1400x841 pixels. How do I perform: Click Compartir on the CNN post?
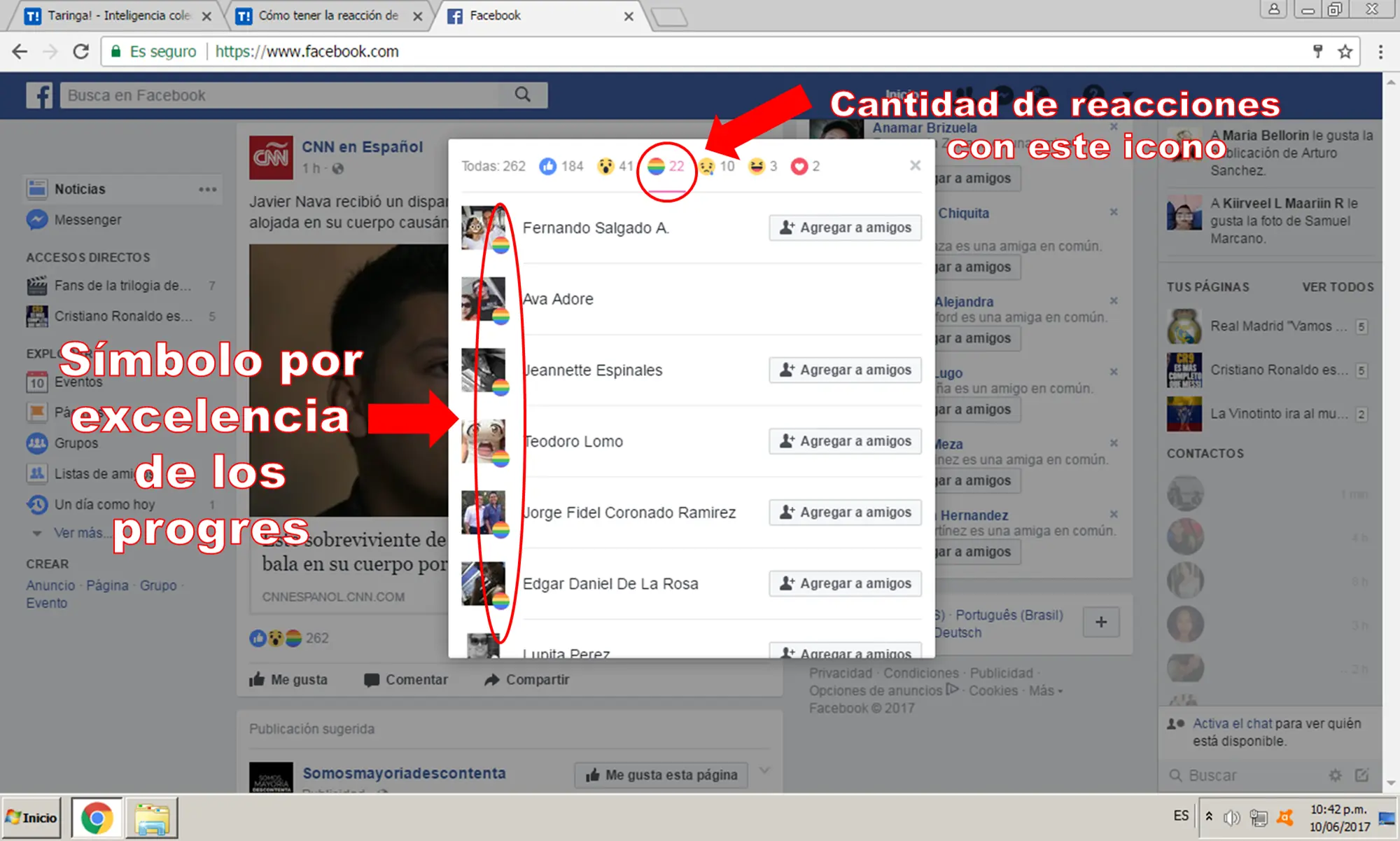(x=527, y=679)
